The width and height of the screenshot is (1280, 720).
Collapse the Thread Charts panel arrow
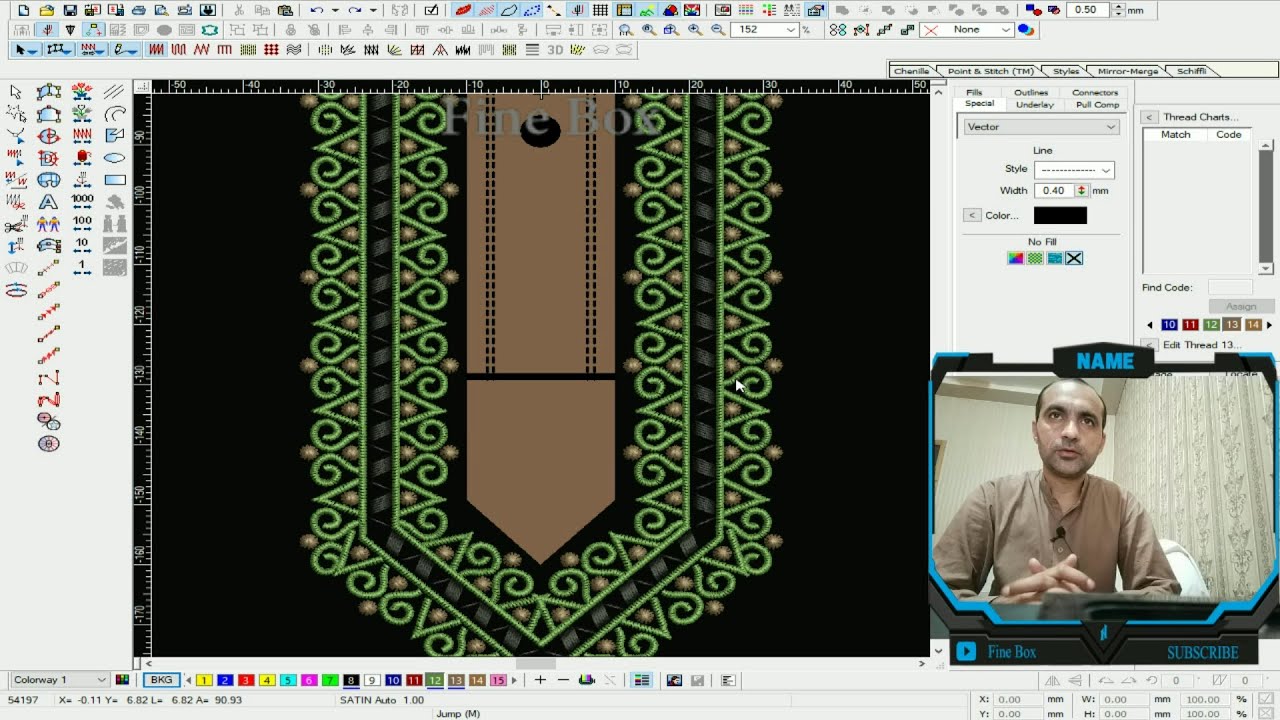1149,117
